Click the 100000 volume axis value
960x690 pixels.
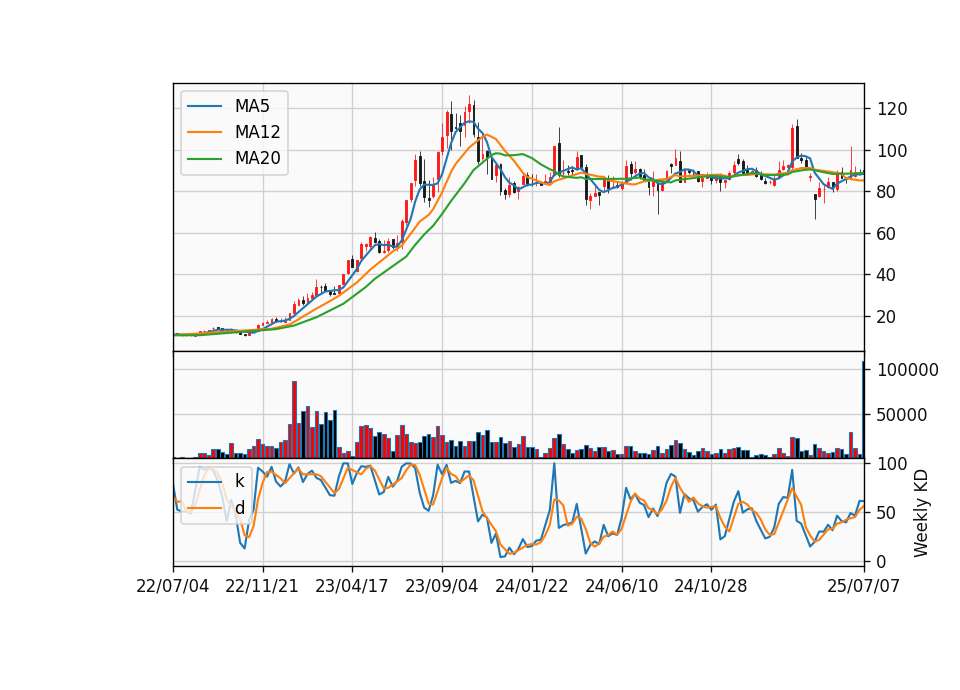tap(908, 370)
